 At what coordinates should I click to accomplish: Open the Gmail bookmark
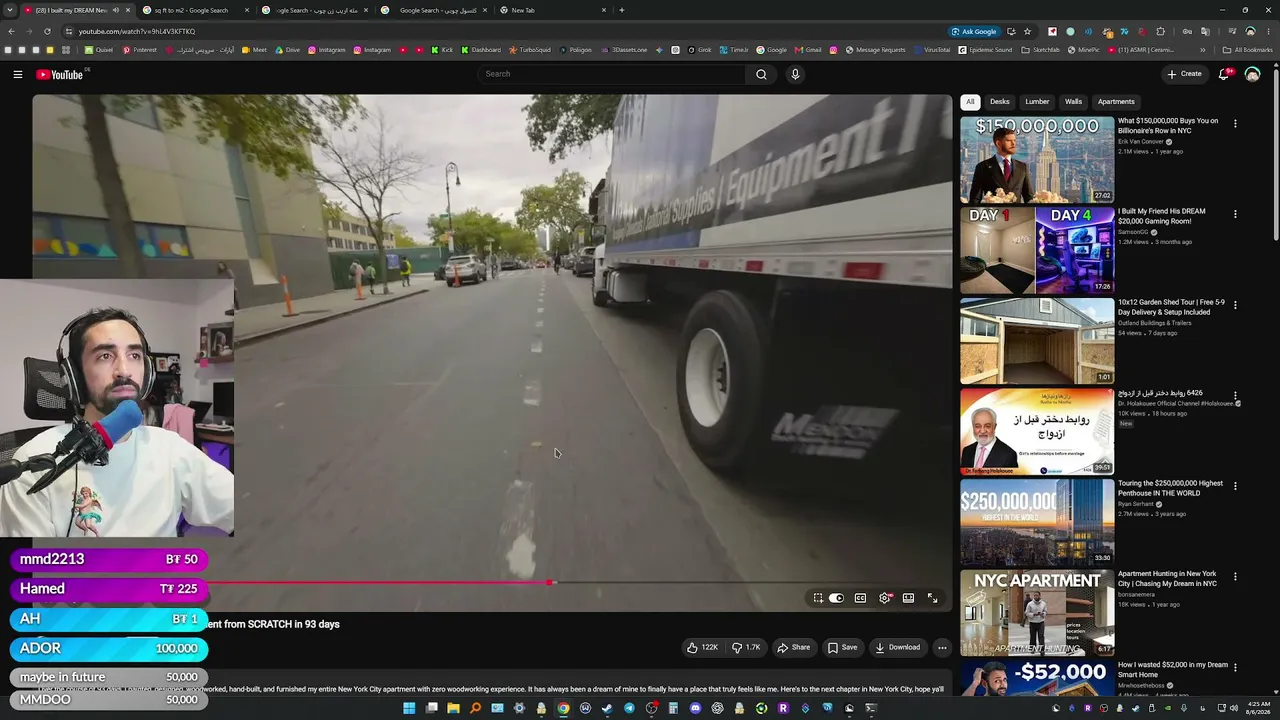pos(808,50)
